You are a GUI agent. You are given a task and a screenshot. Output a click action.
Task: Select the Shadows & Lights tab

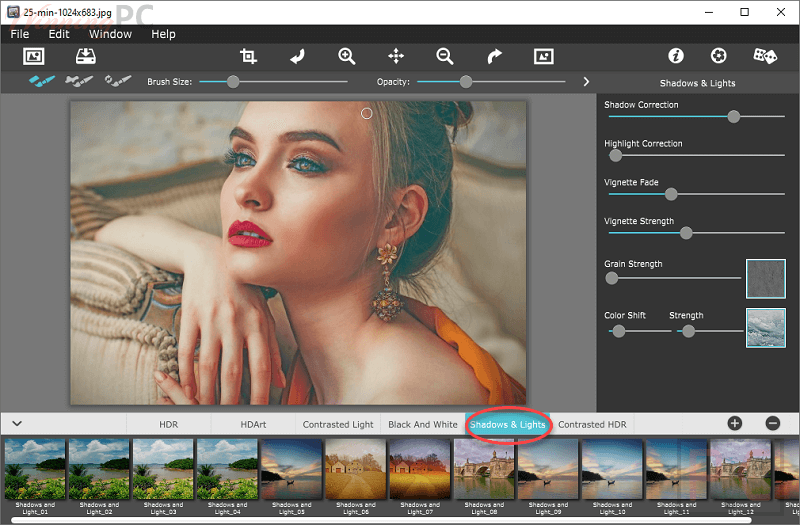pyautogui.click(x=508, y=424)
